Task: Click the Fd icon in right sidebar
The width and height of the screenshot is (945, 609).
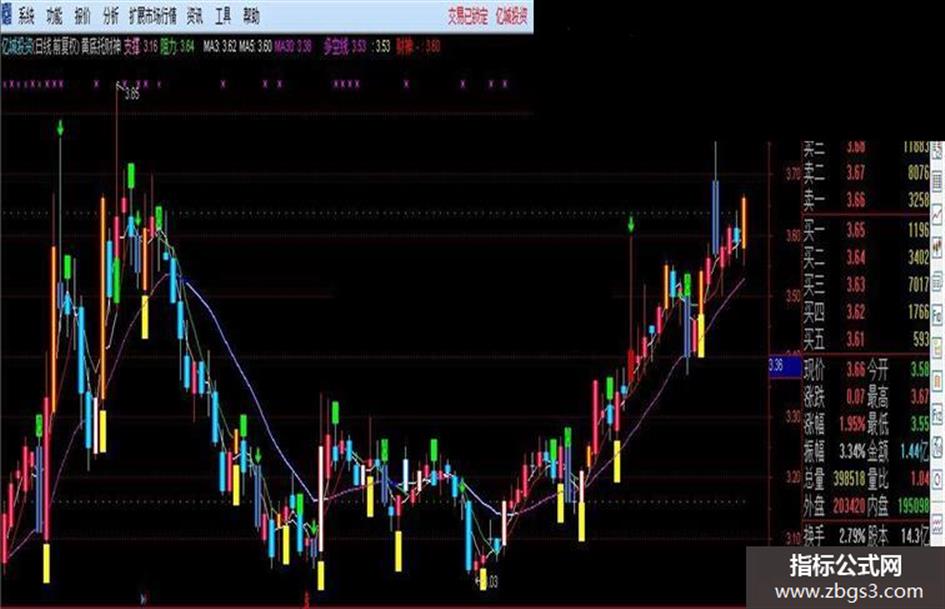Action: [937, 314]
